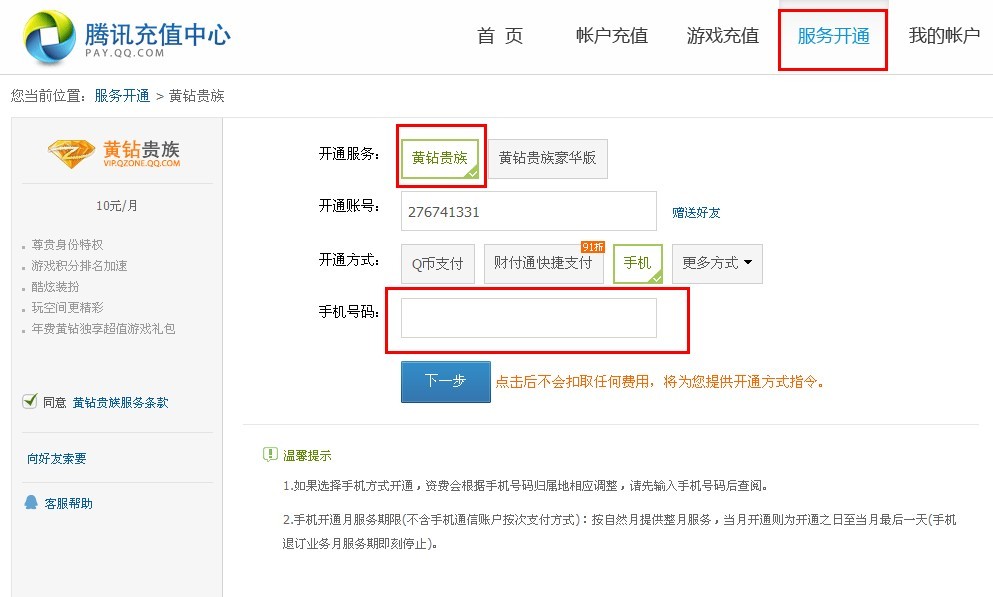The height and width of the screenshot is (597, 993).
Task: Click the 游戏积分排名加速 list item
Action: pos(79,265)
